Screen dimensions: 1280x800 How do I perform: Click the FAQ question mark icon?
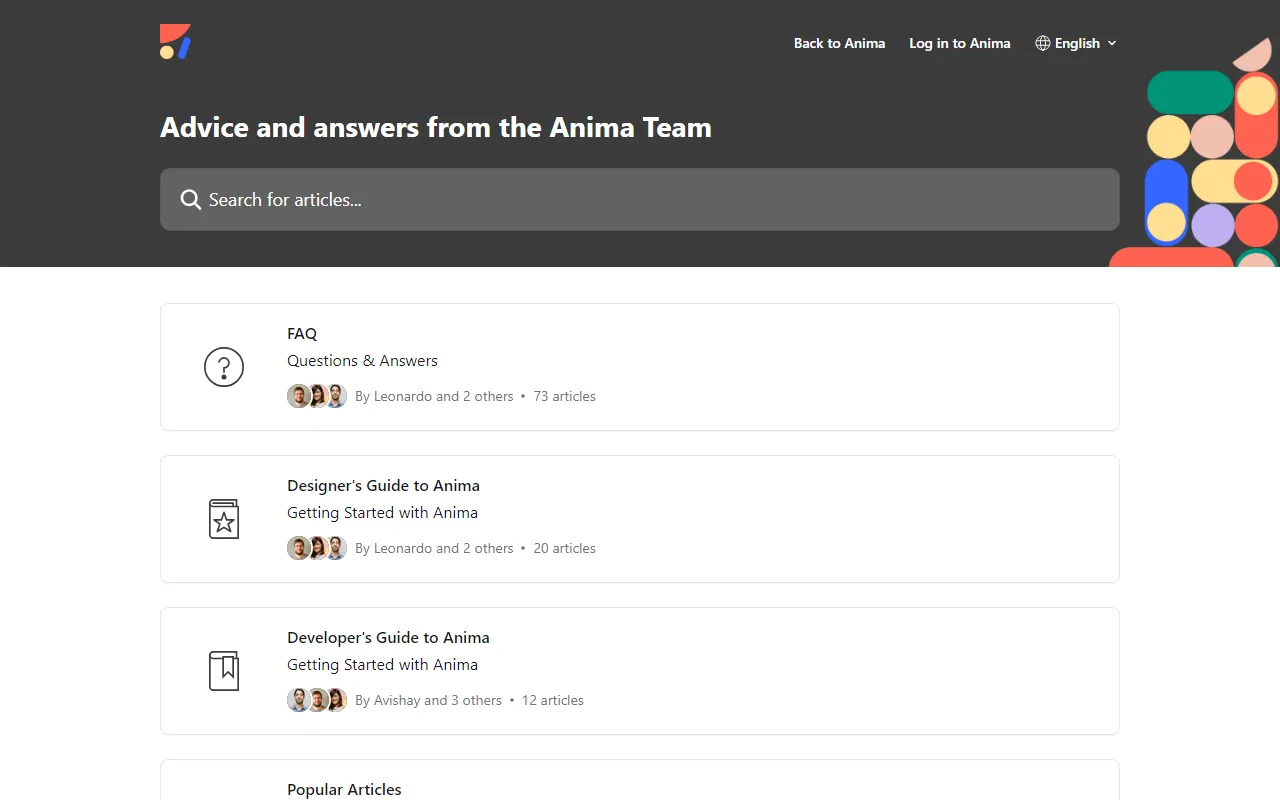pos(224,367)
